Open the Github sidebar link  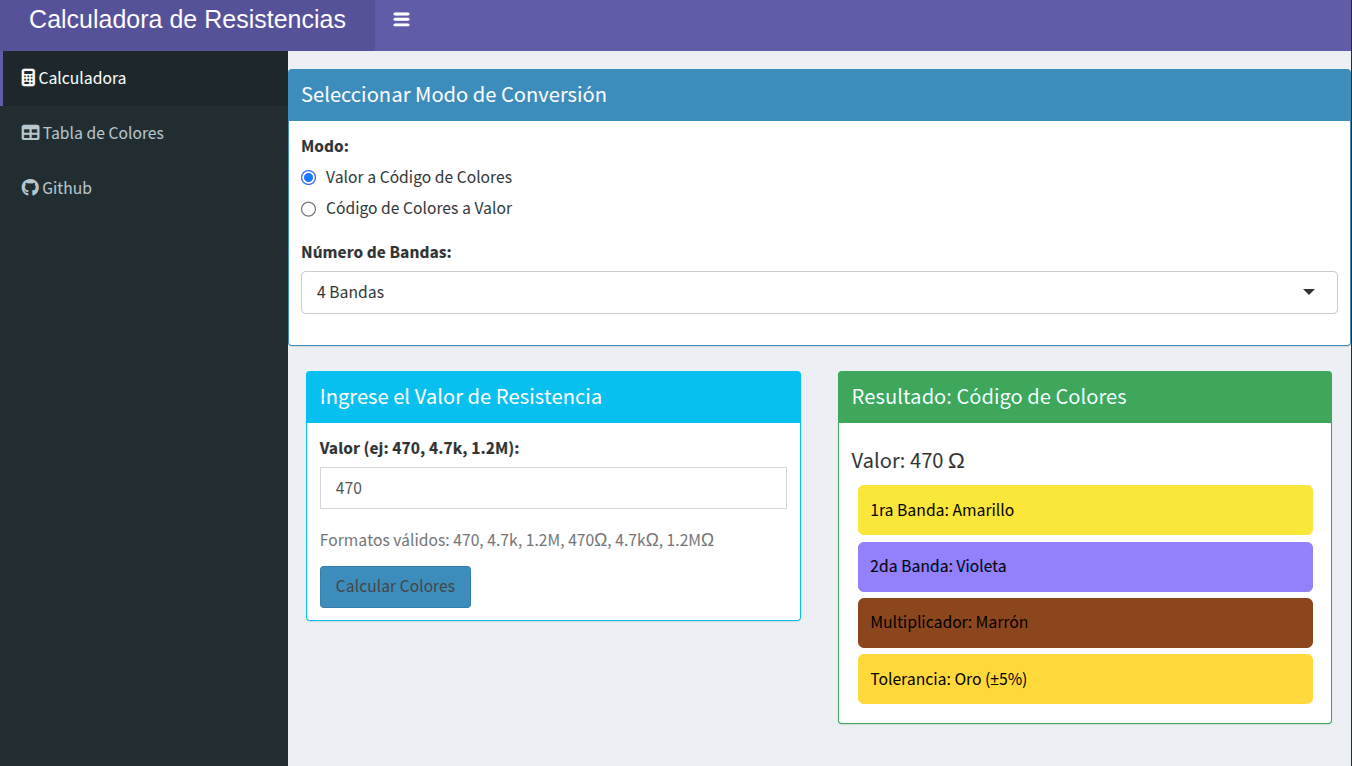coord(67,188)
